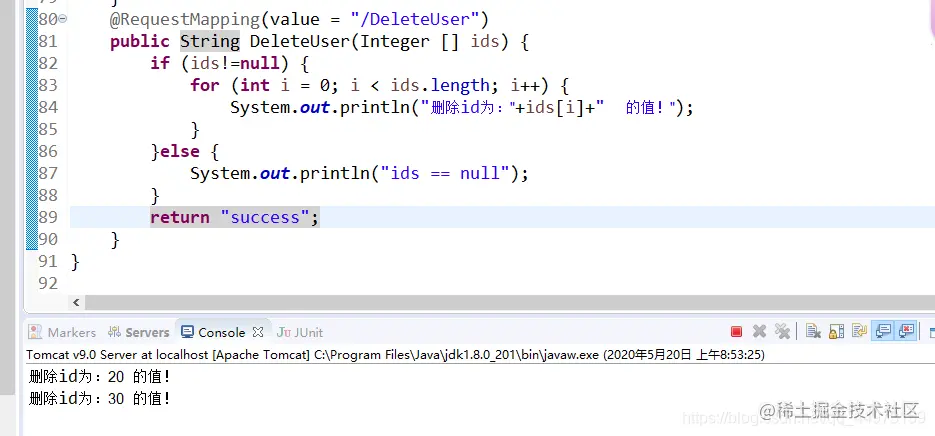Click the return keyword on line 89

click(x=179, y=217)
